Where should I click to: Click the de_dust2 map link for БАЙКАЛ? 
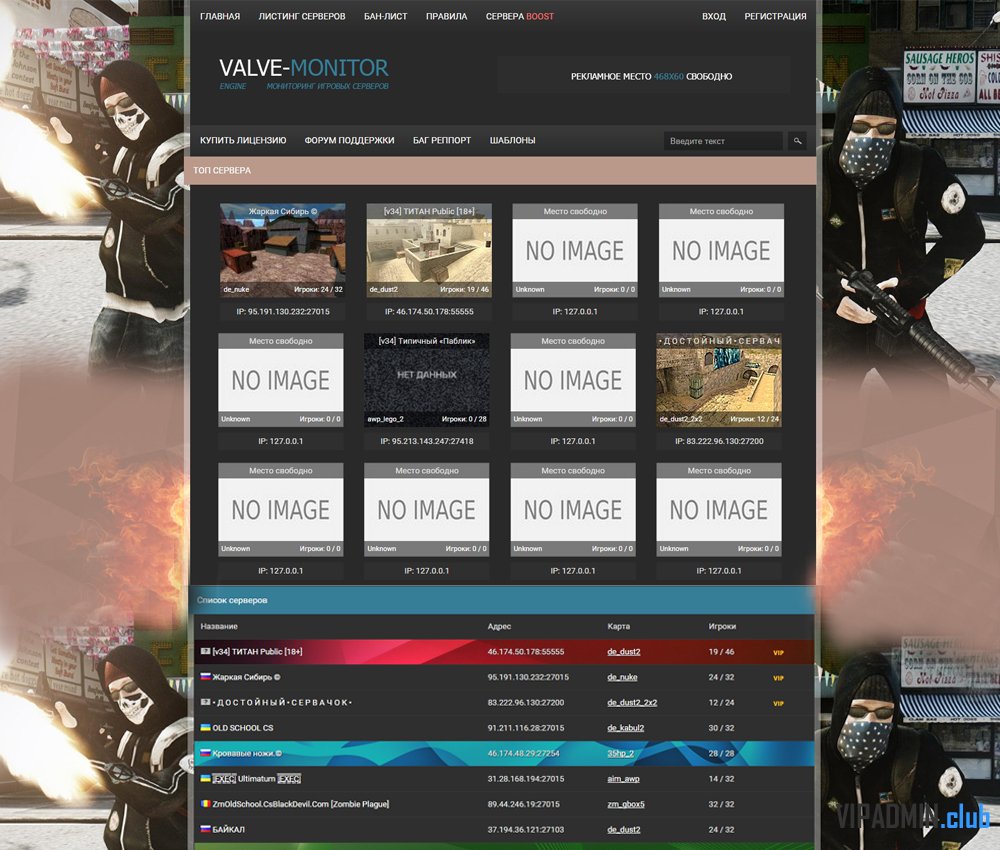(x=624, y=830)
